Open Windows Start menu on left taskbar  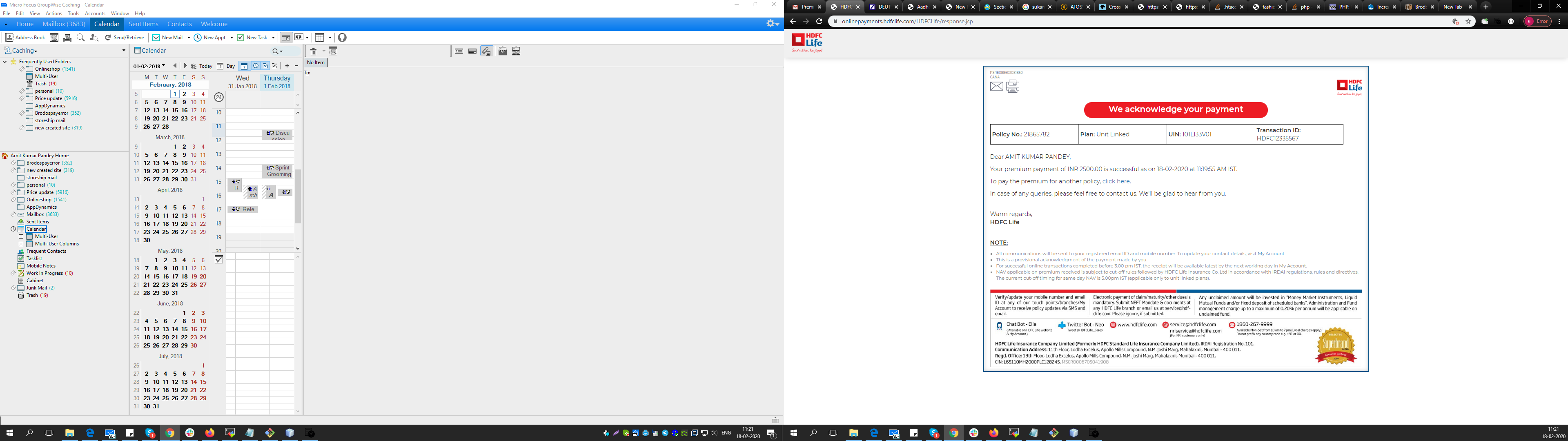point(10,433)
